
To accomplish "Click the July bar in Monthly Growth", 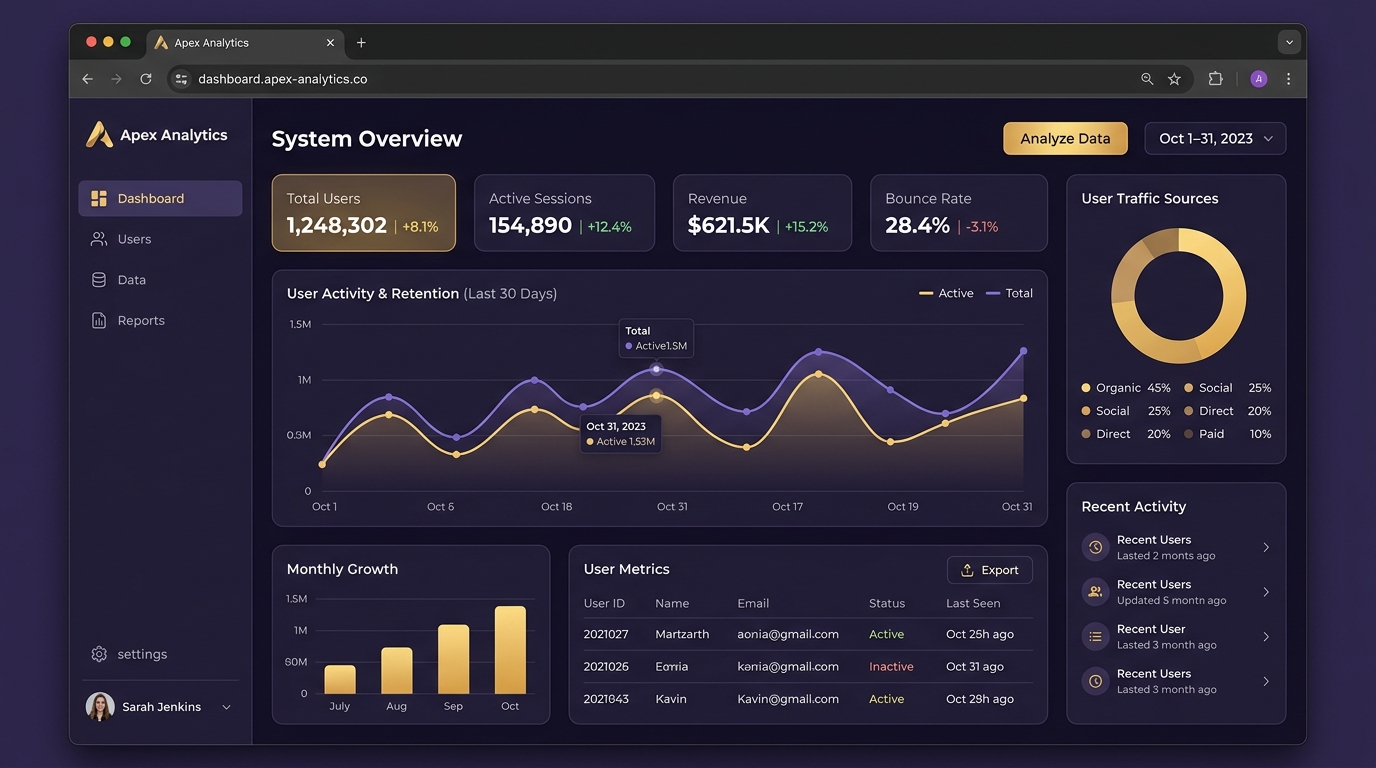I will pyautogui.click(x=340, y=680).
